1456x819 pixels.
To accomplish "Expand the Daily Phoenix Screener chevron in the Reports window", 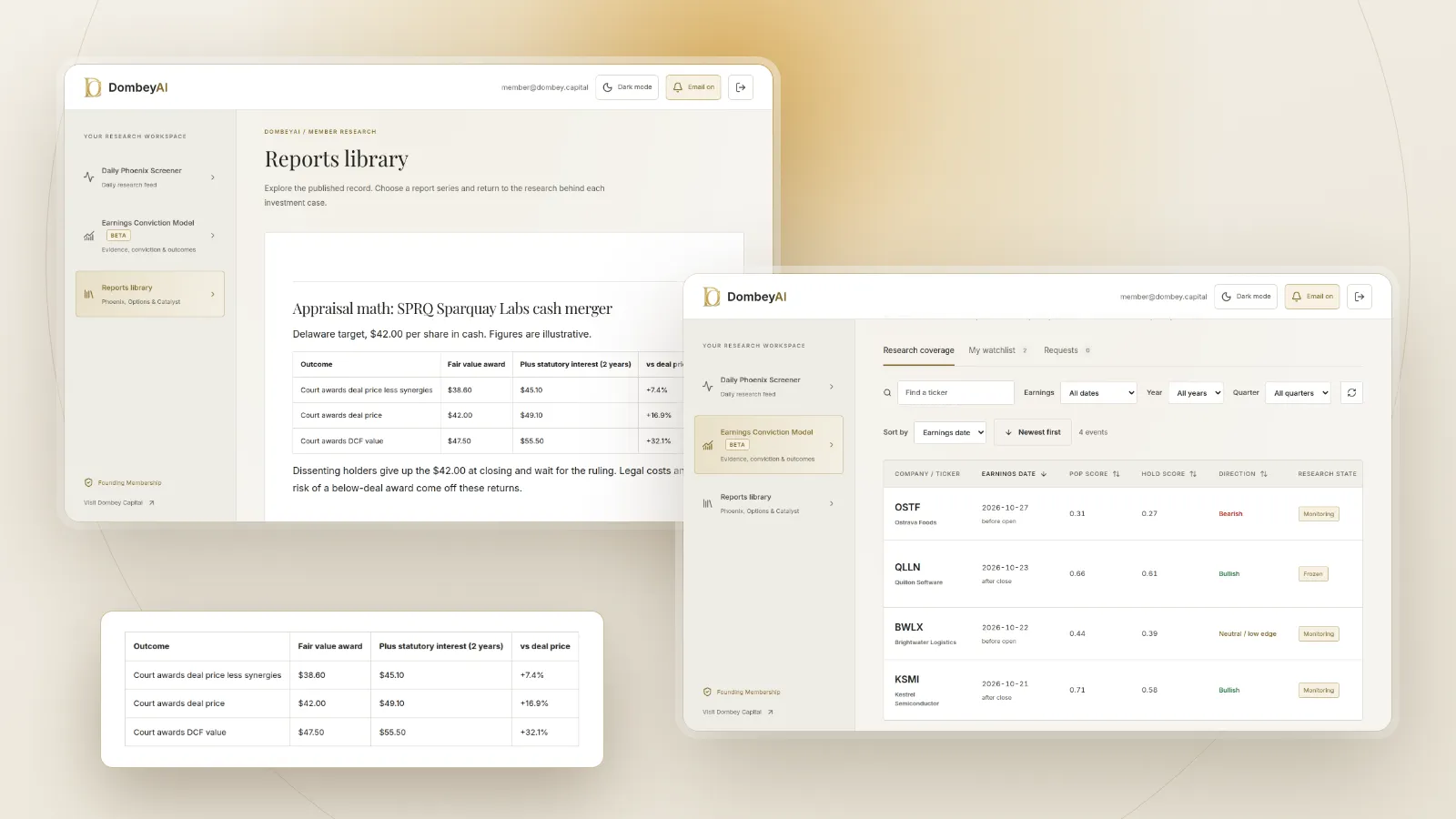I will click(x=213, y=177).
